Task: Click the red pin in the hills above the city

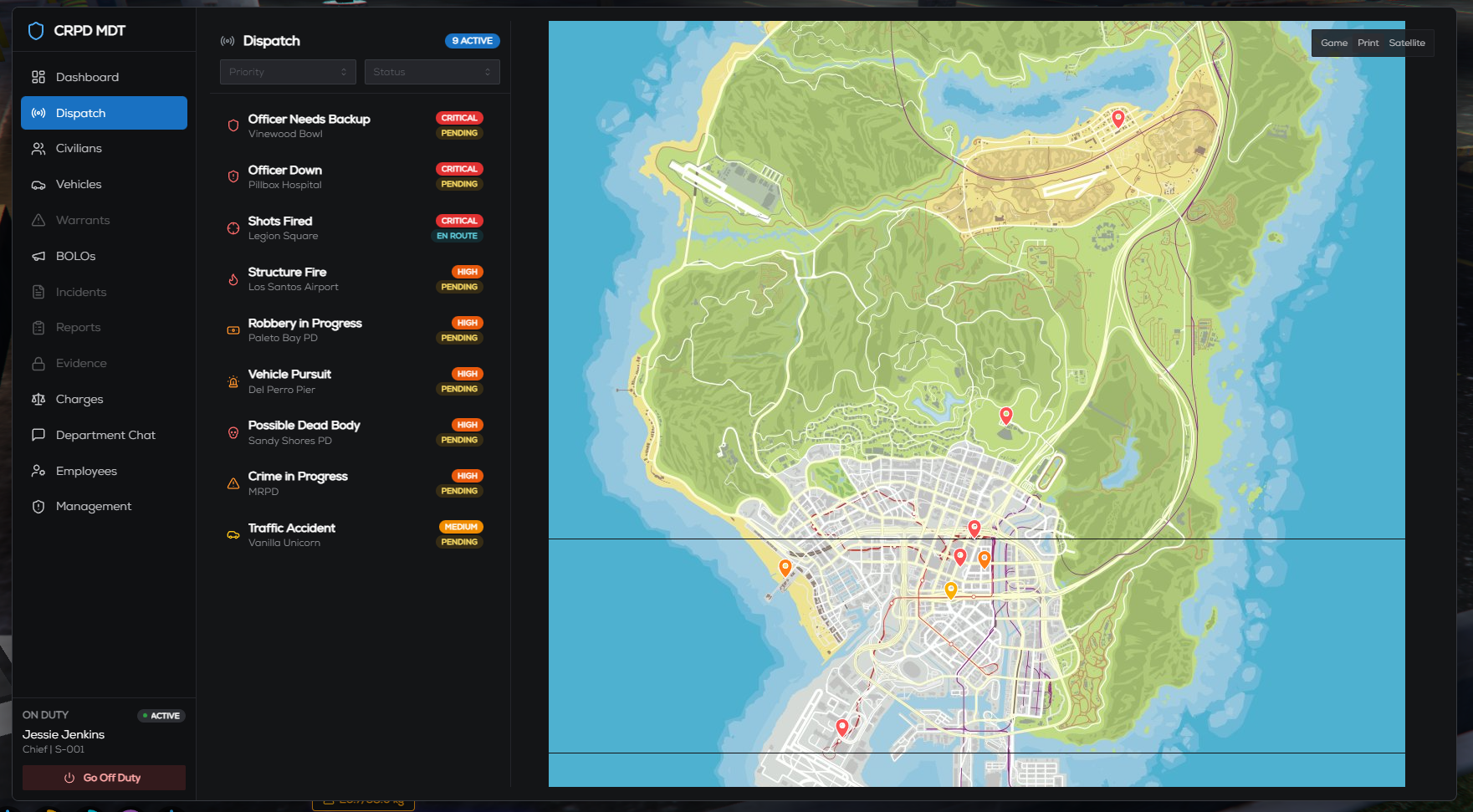Action: (x=1006, y=416)
